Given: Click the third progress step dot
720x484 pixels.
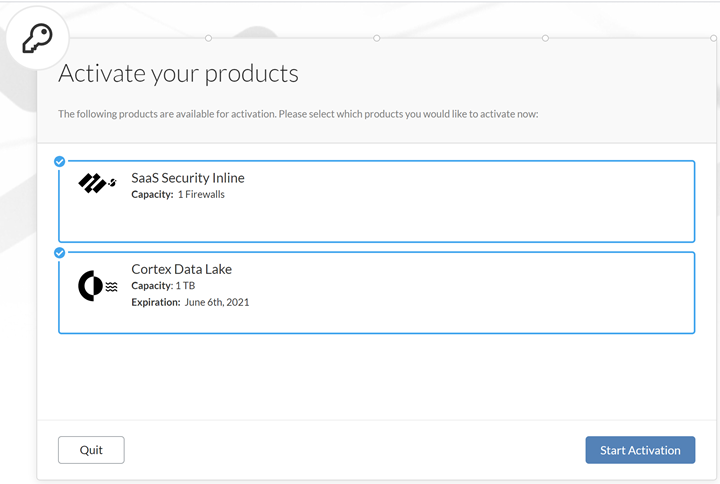Looking at the screenshot, I should coord(545,38).
